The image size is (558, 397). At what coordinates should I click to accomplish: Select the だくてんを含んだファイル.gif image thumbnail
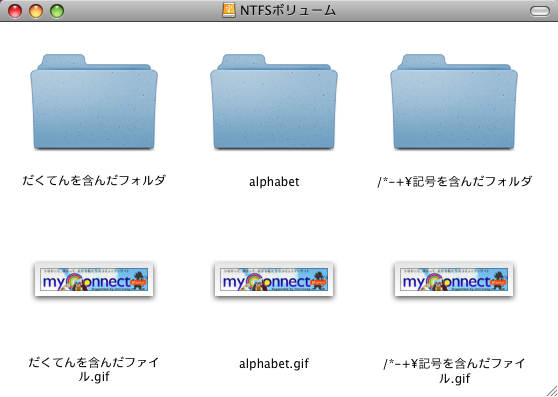pos(94,280)
